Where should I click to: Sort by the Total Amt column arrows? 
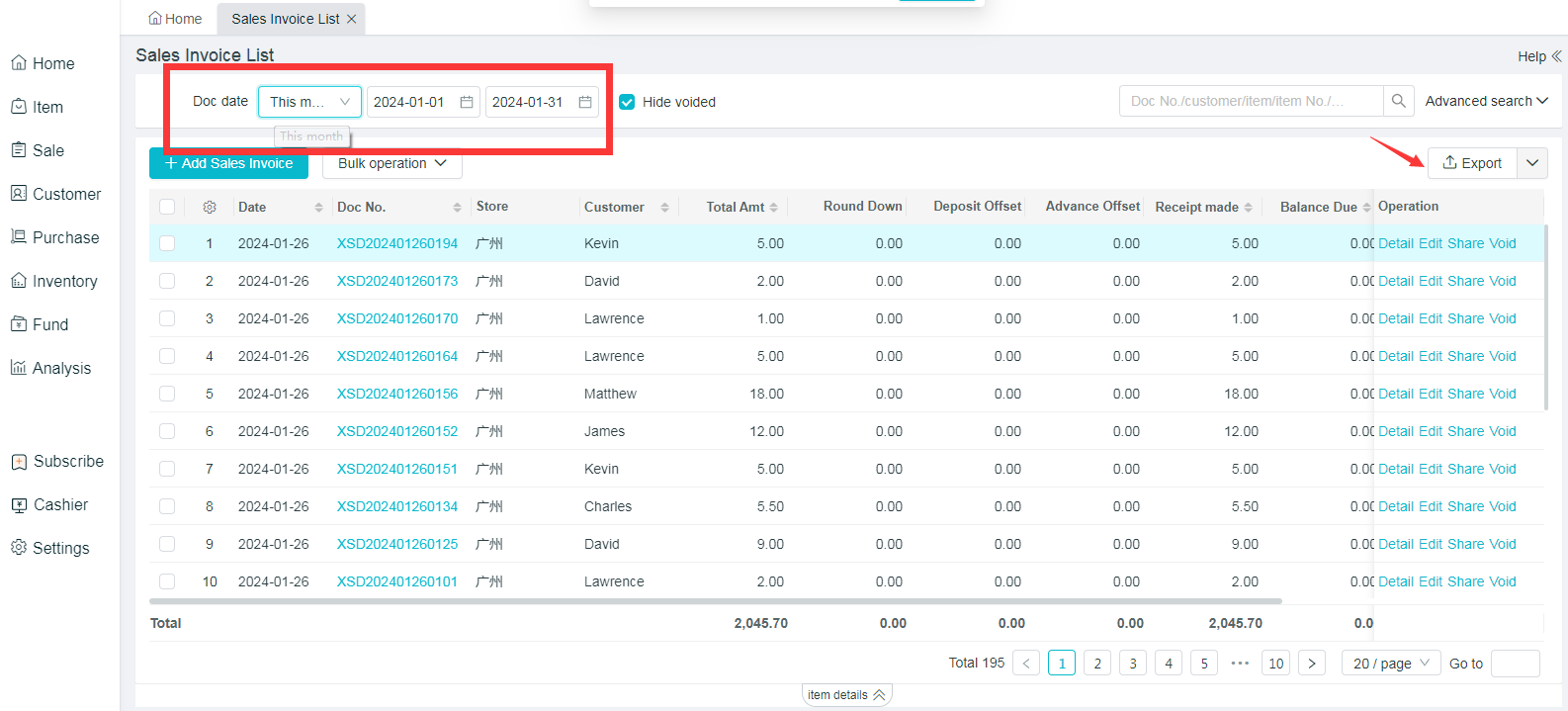[774, 208]
